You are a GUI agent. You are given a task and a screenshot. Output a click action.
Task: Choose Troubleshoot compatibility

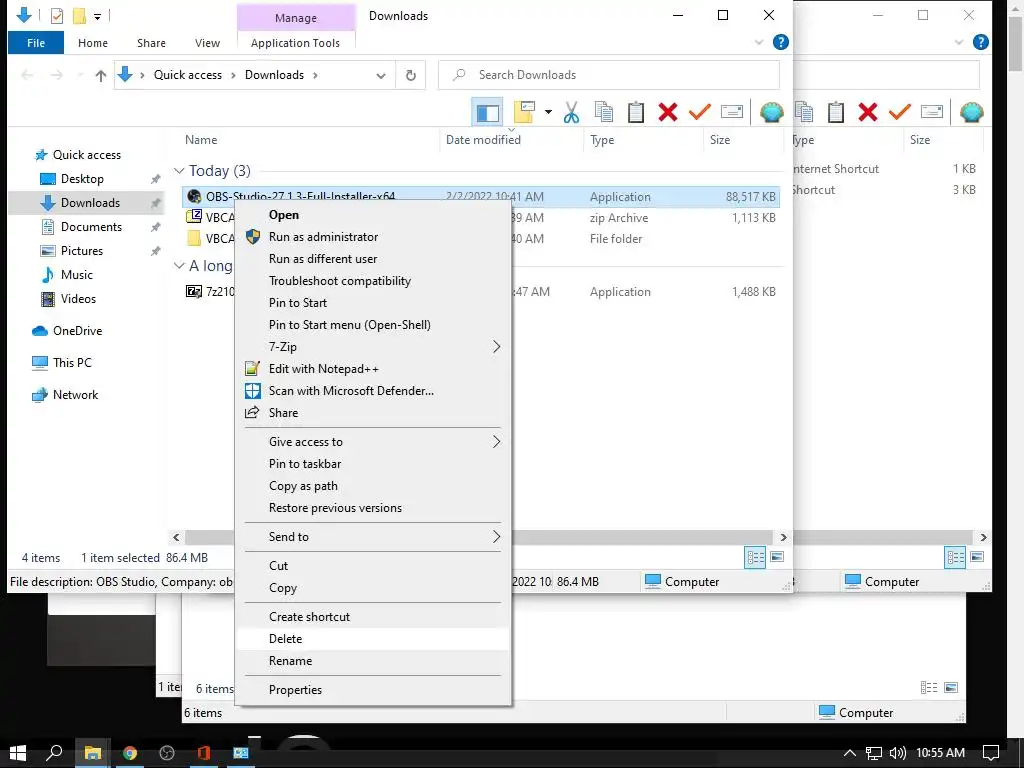(x=372, y=281)
